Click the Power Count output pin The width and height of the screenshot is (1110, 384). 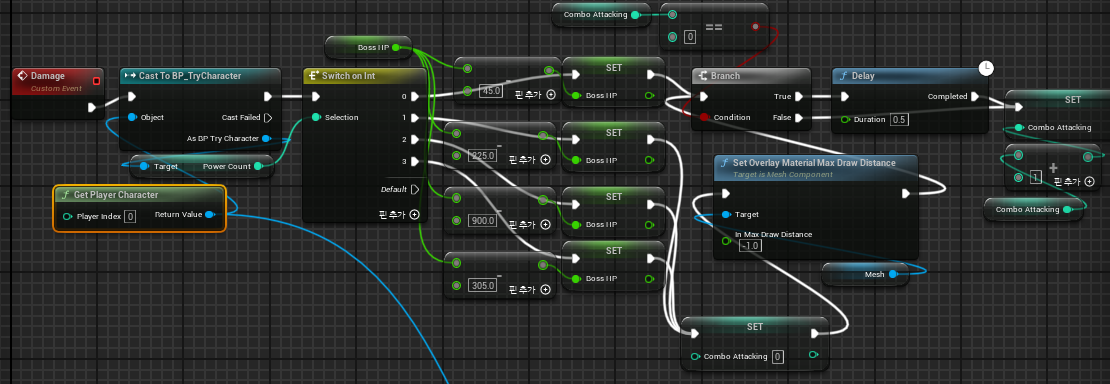click(x=258, y=166)
